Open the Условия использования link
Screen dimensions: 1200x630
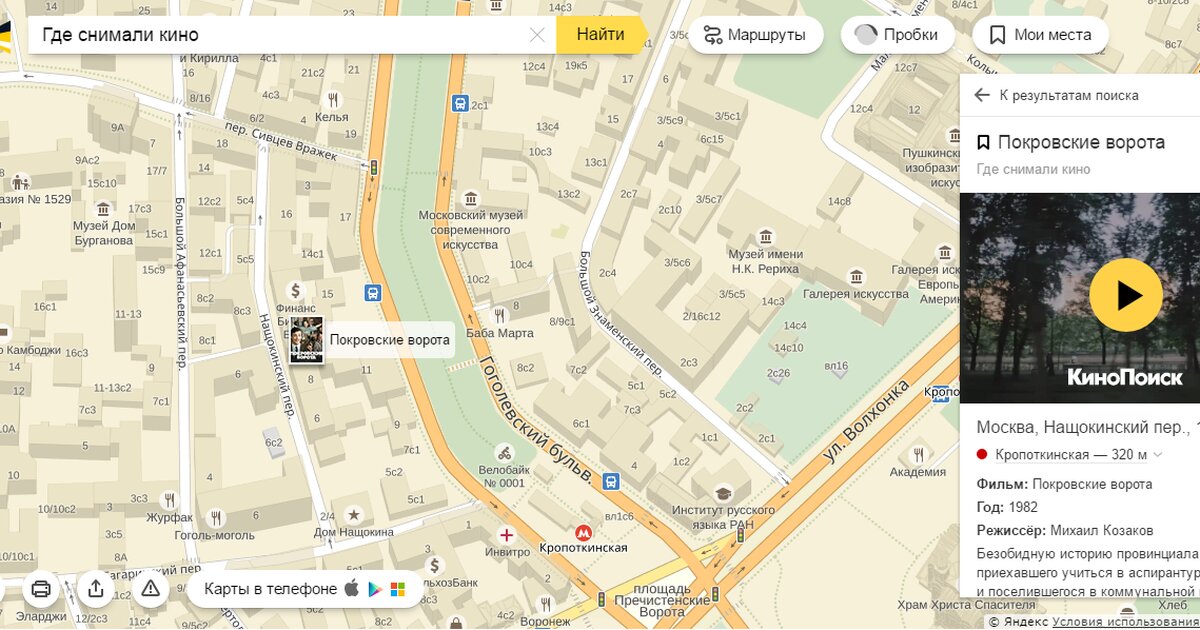(1124, 622)
